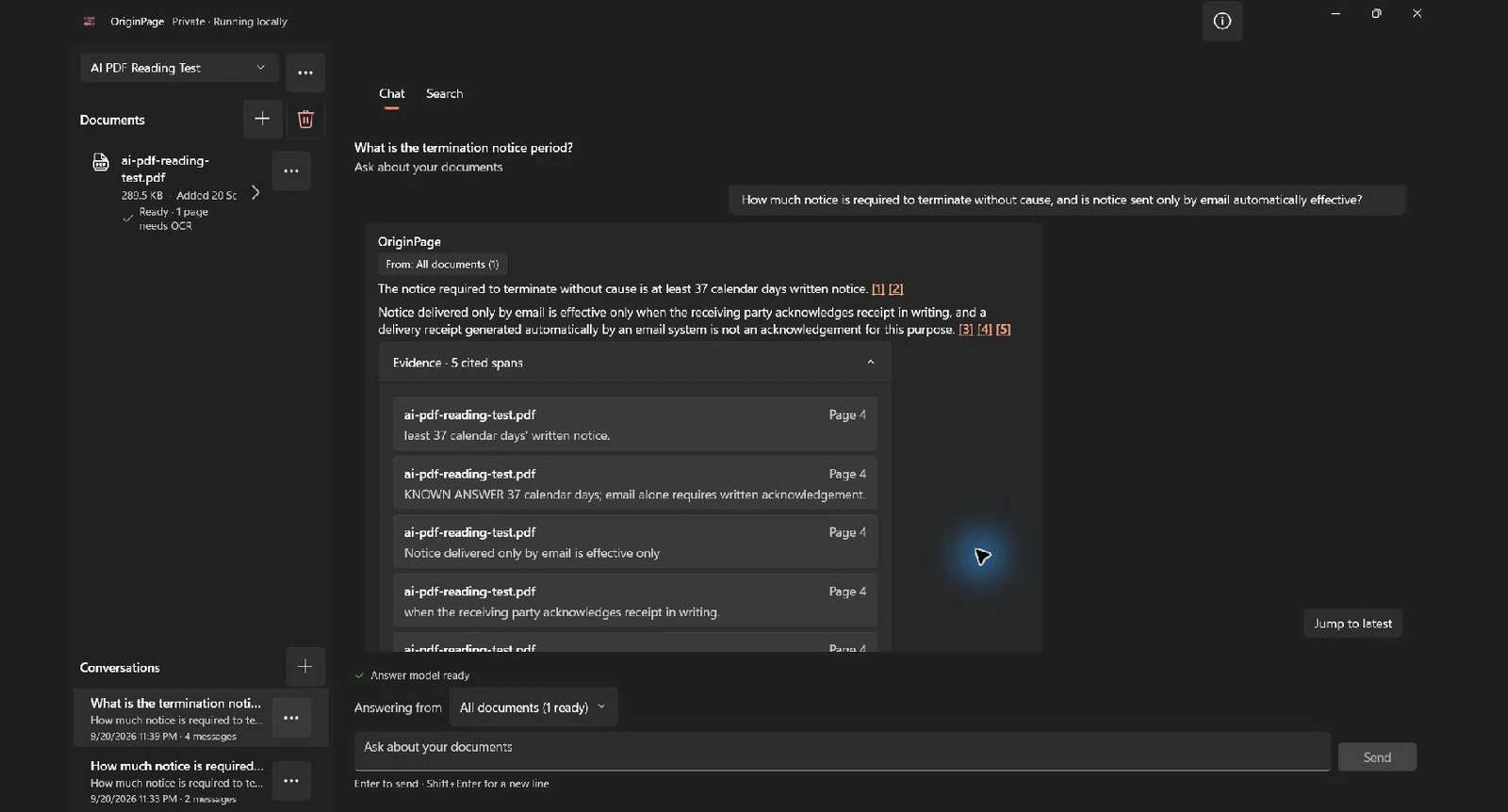Open more options for ai-pdf-reading-test.pdf

click(x=291, y=171)
